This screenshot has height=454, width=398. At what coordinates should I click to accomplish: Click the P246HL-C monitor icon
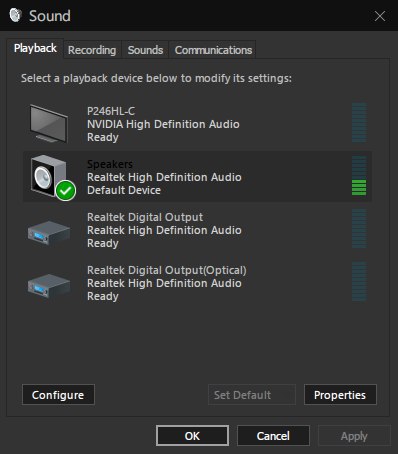click(49, 123)
